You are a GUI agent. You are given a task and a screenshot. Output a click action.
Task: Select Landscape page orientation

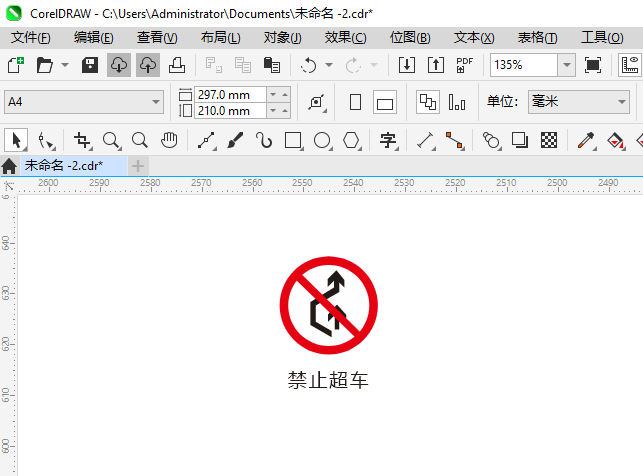point(385,102)
